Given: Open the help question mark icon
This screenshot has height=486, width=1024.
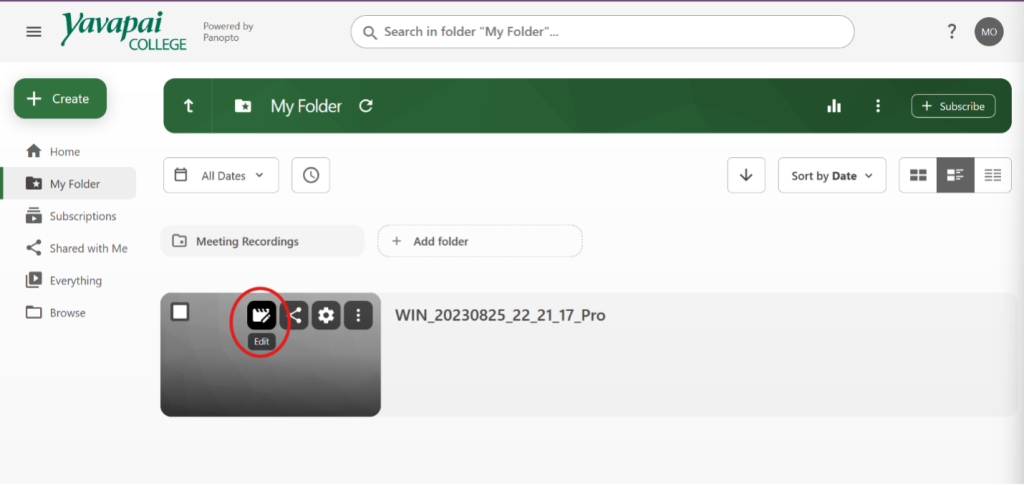Looking at the screenshot, I should coord(951,32).
